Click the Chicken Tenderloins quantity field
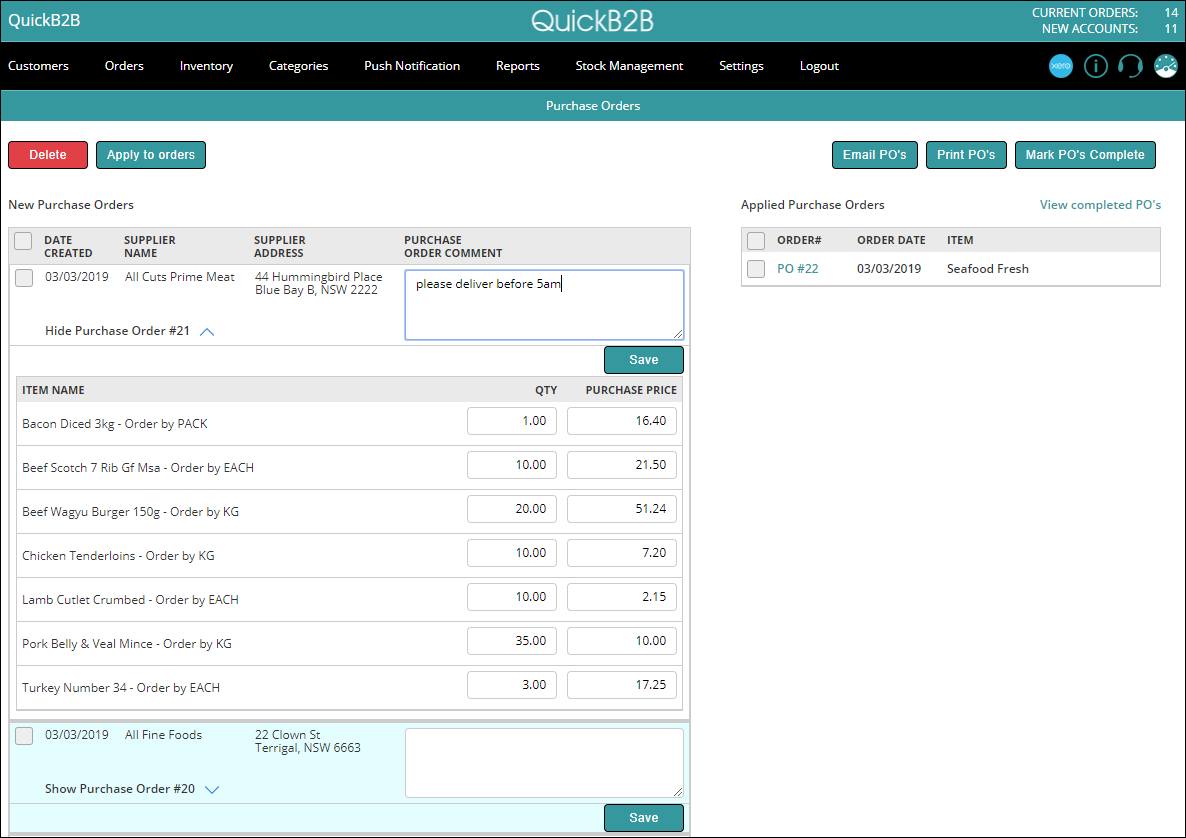The image size is (1186, 838). coord(511,553)
